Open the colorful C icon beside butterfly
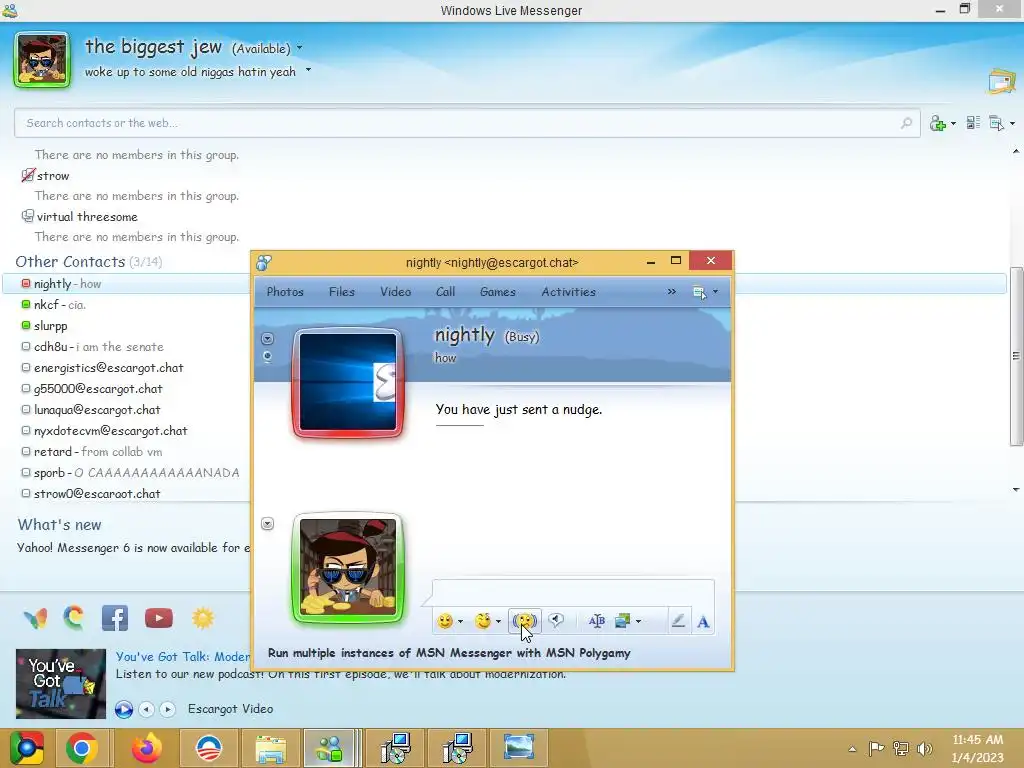Image resolution: width=1024 pixels, height=768 pixels. (74, 618)
